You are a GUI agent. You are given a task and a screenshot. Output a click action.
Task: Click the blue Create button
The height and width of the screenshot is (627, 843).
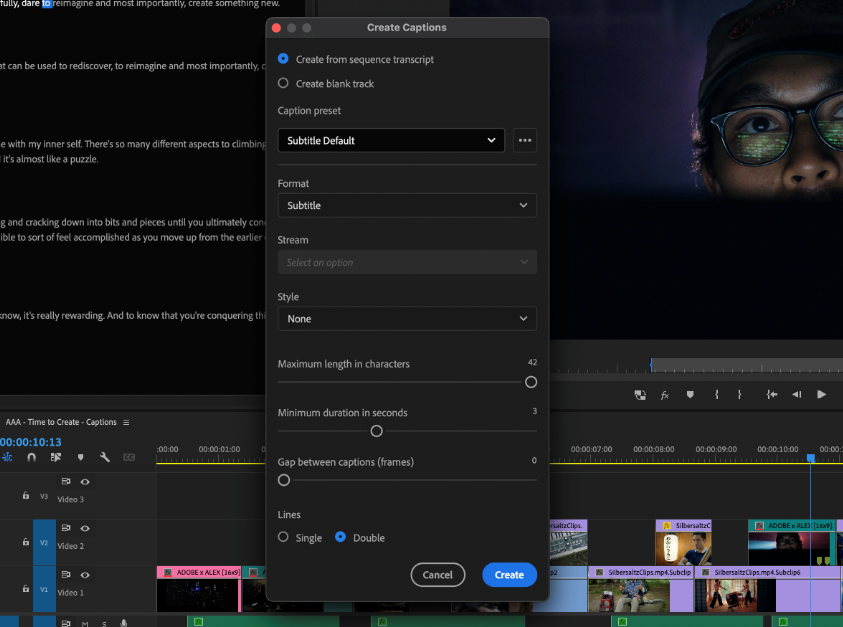pyautogui.click(x=509, y=575)
